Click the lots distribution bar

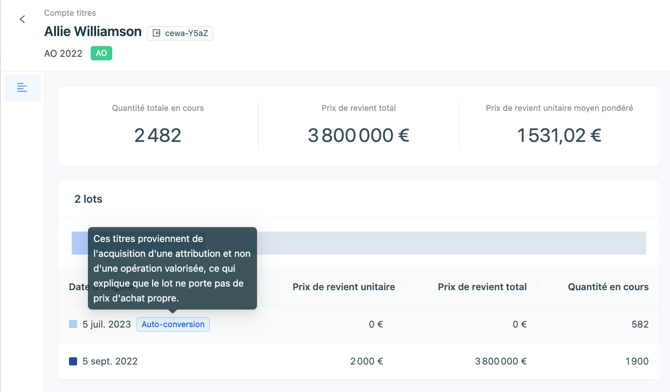click(x=359, y=243)
